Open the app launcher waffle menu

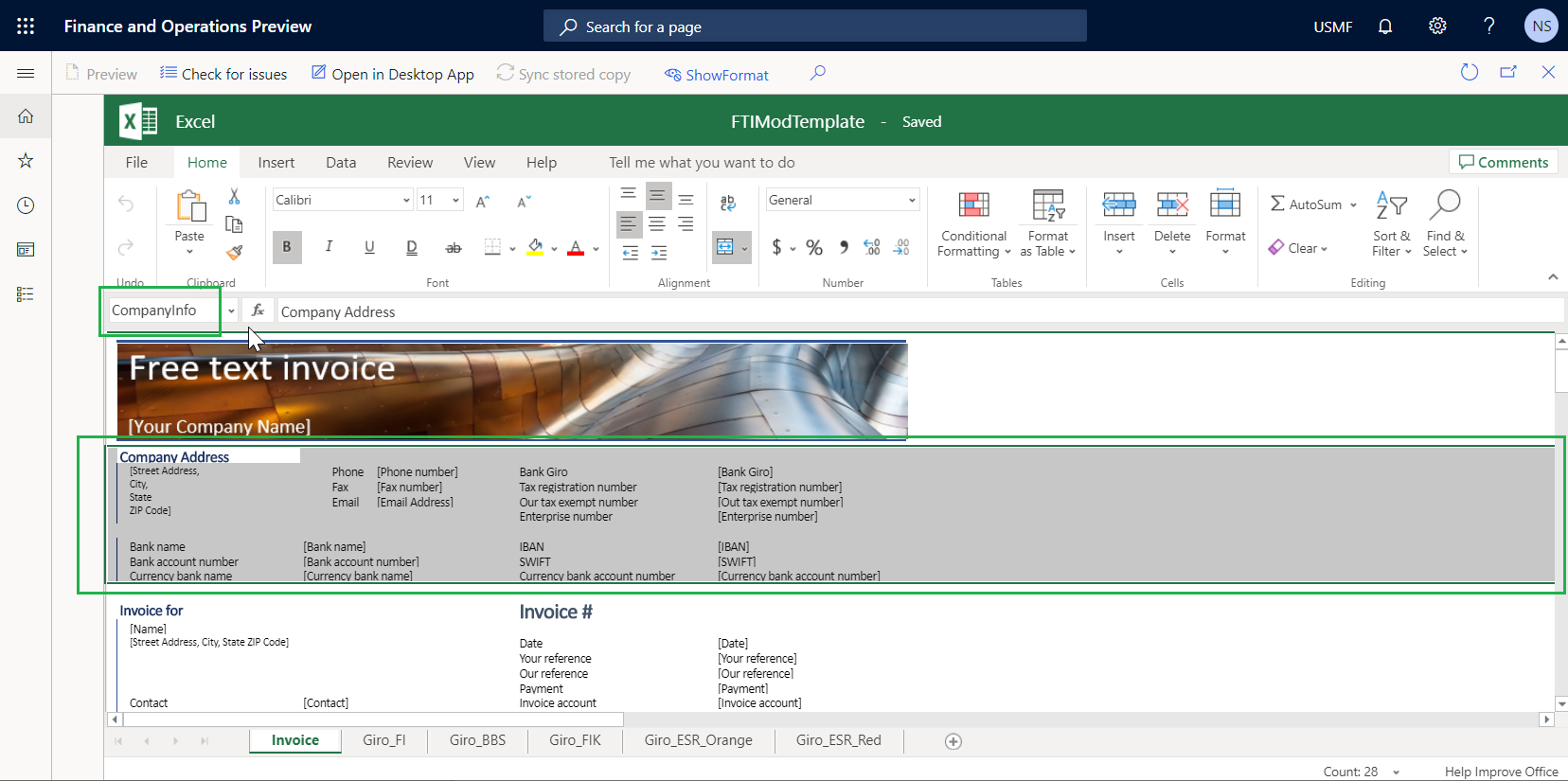point(26,26)
